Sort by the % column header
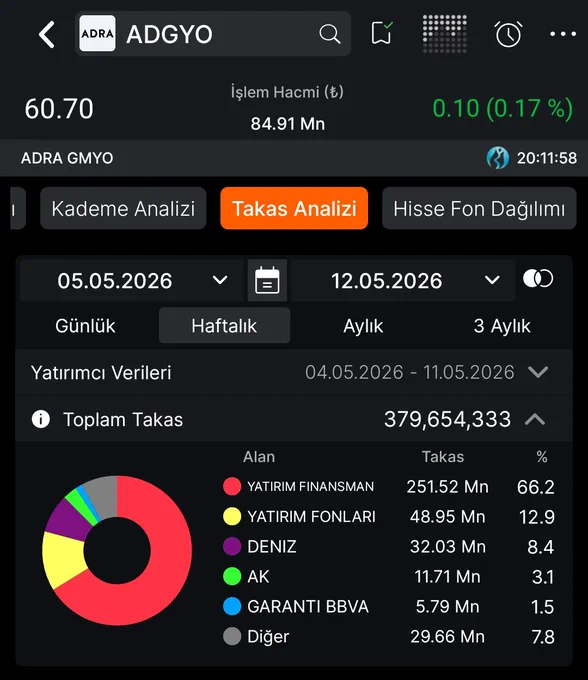The image size is (588, 680). coord(542,457)
